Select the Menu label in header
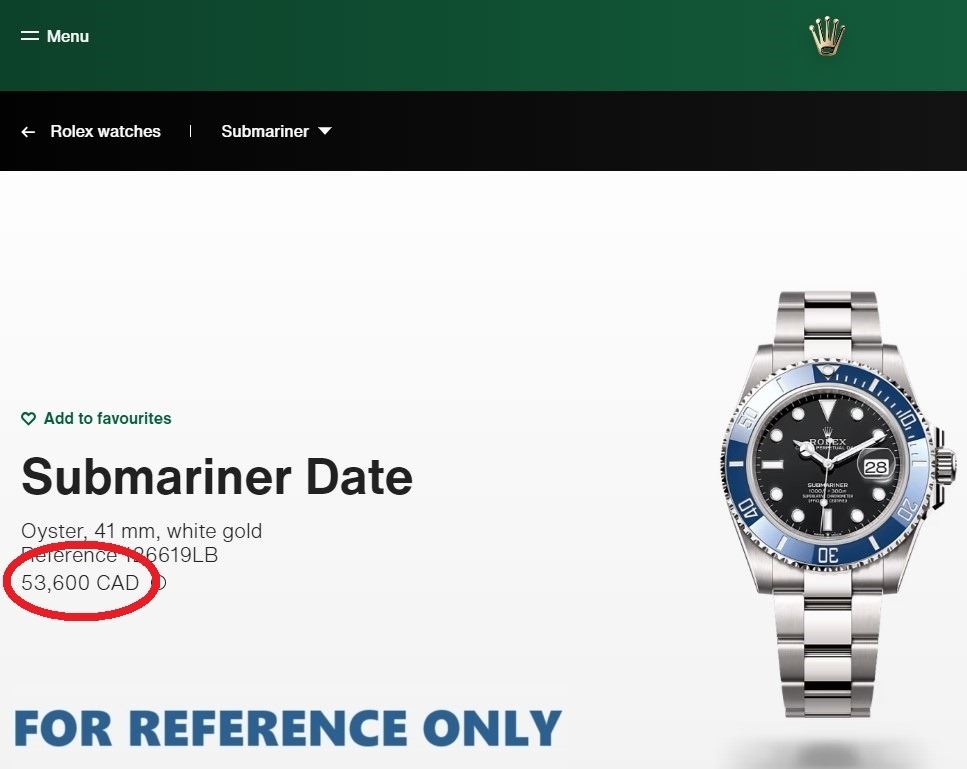Viewport: 967px width, 769px height. point(68,36)
